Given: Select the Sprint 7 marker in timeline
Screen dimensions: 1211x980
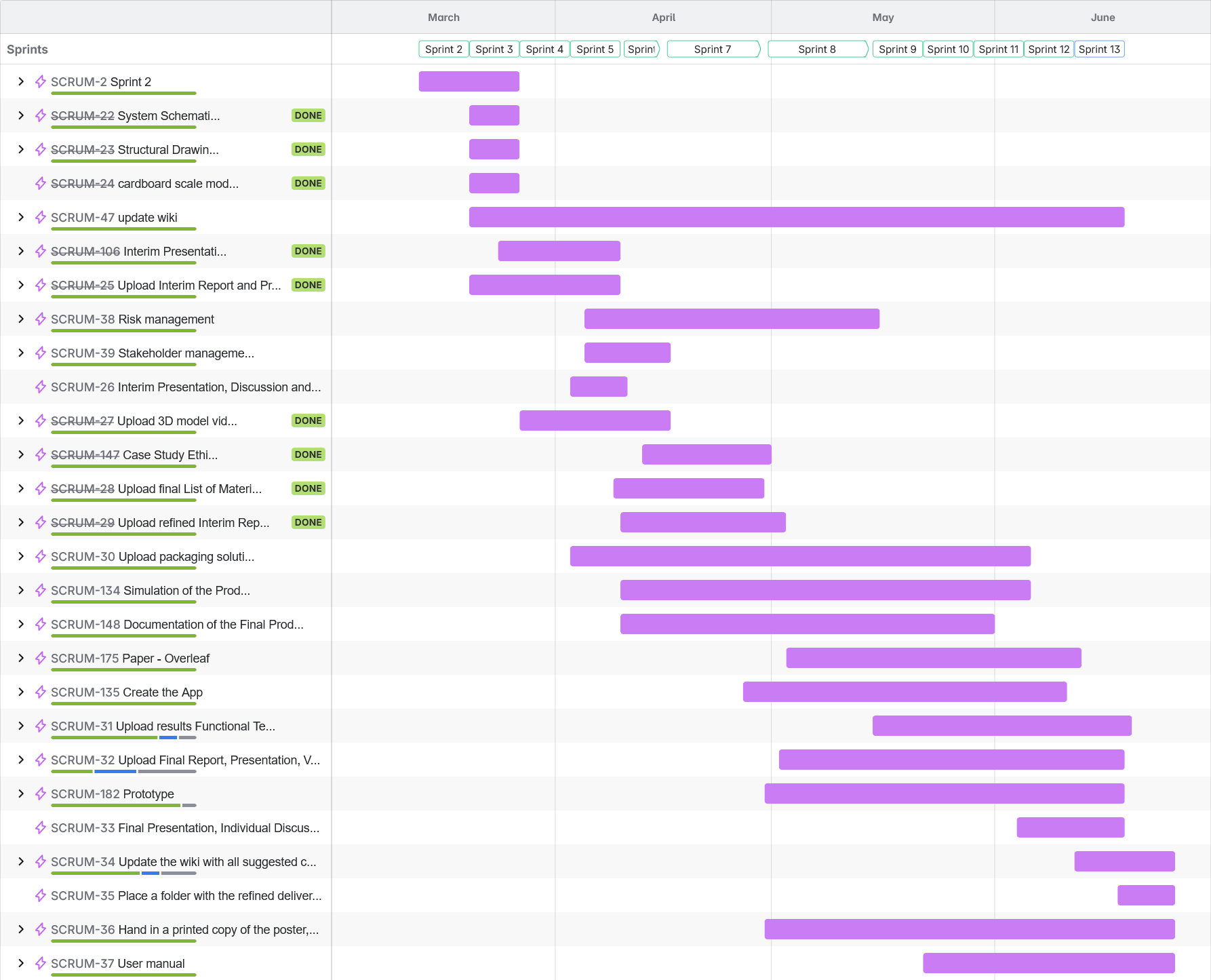Looking at the screenshot, I should point(713,49).
